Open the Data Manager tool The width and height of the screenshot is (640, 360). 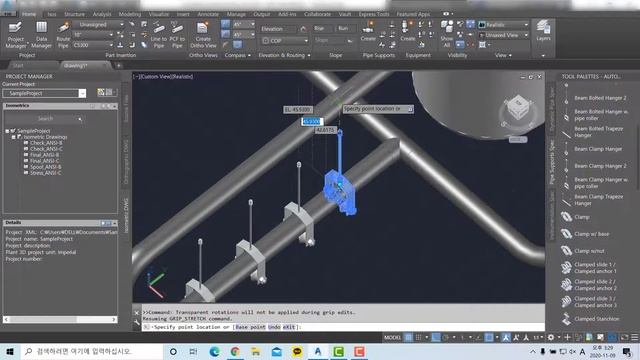tap(41, 34)
